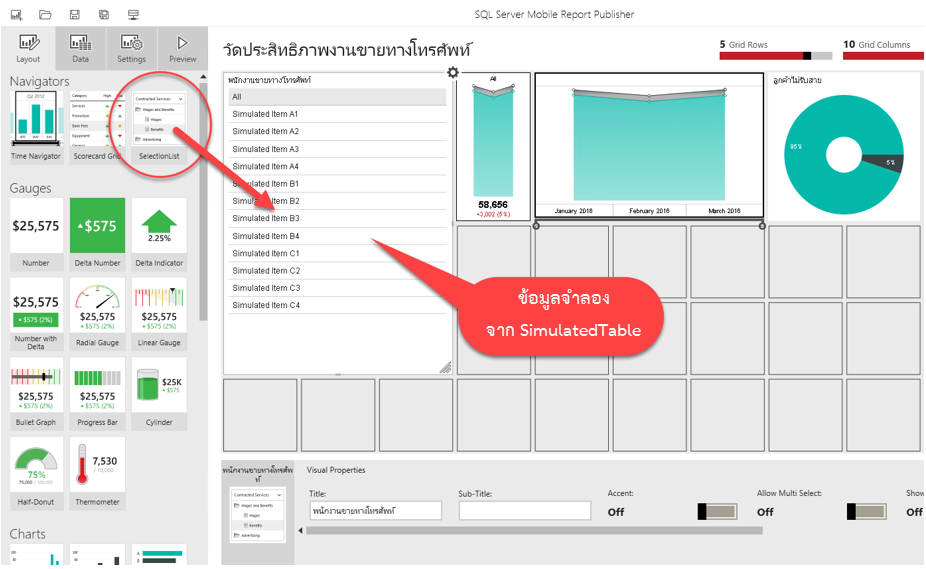Switch to the Data tab
926x569 pixels.
(x=80, y=47)
